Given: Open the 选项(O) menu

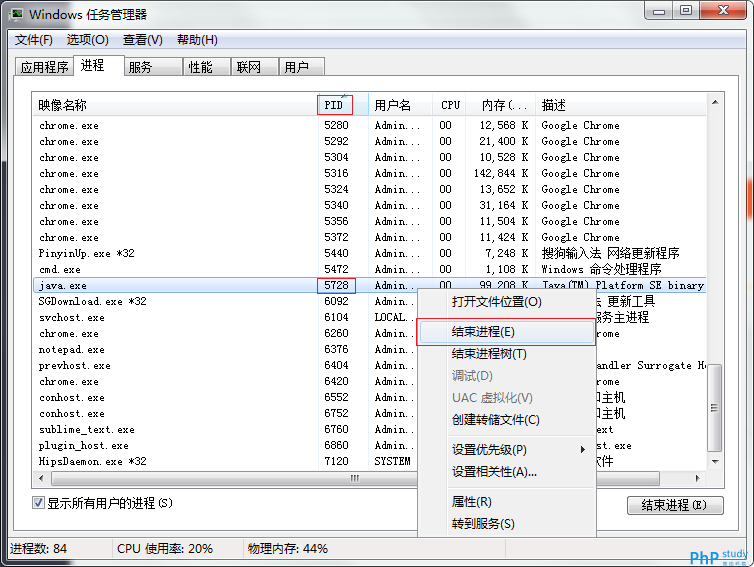Looking at the screenshot, I should click(x=88, y=39).
